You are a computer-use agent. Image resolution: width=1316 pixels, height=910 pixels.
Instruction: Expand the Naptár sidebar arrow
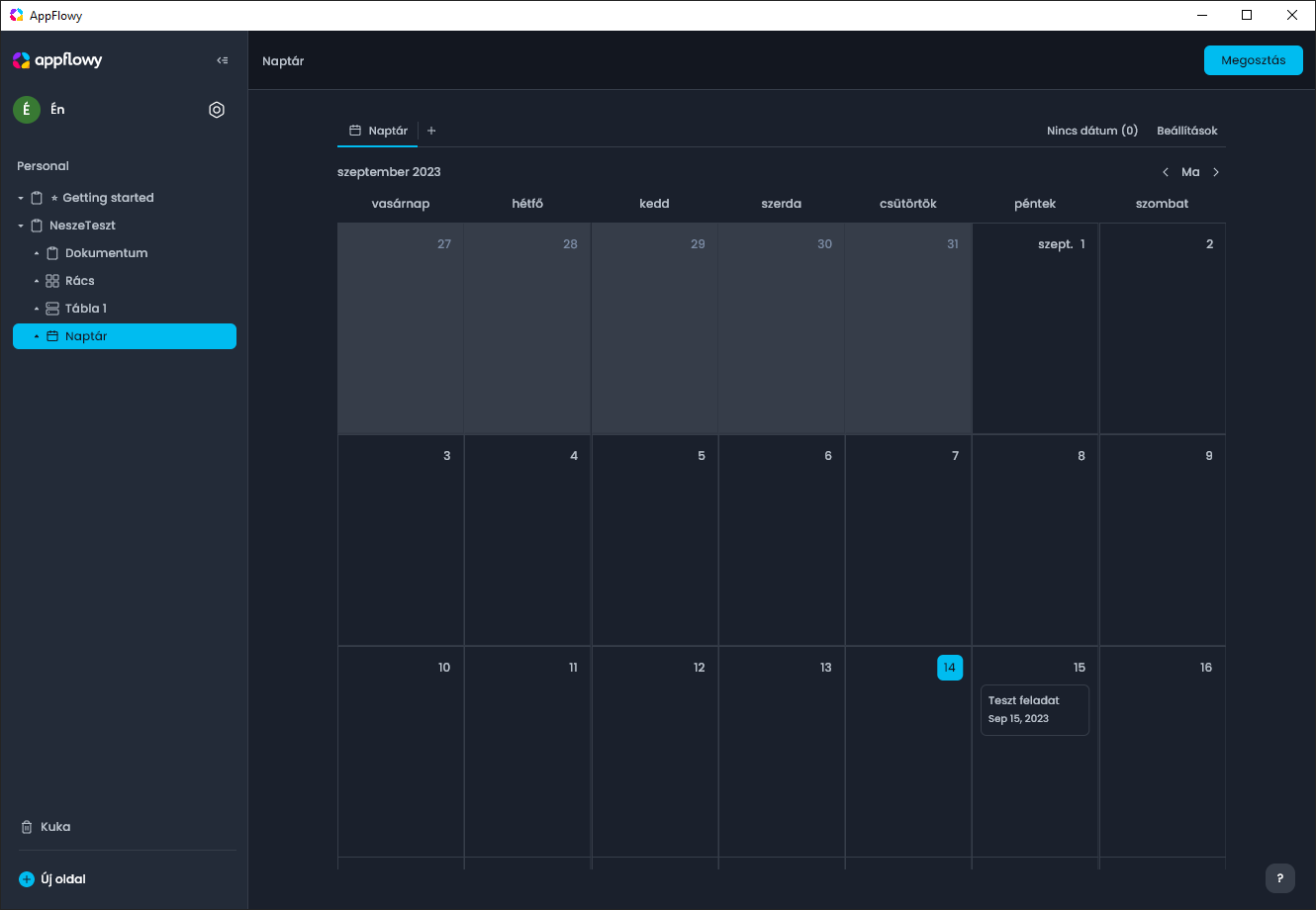[37, 336]
